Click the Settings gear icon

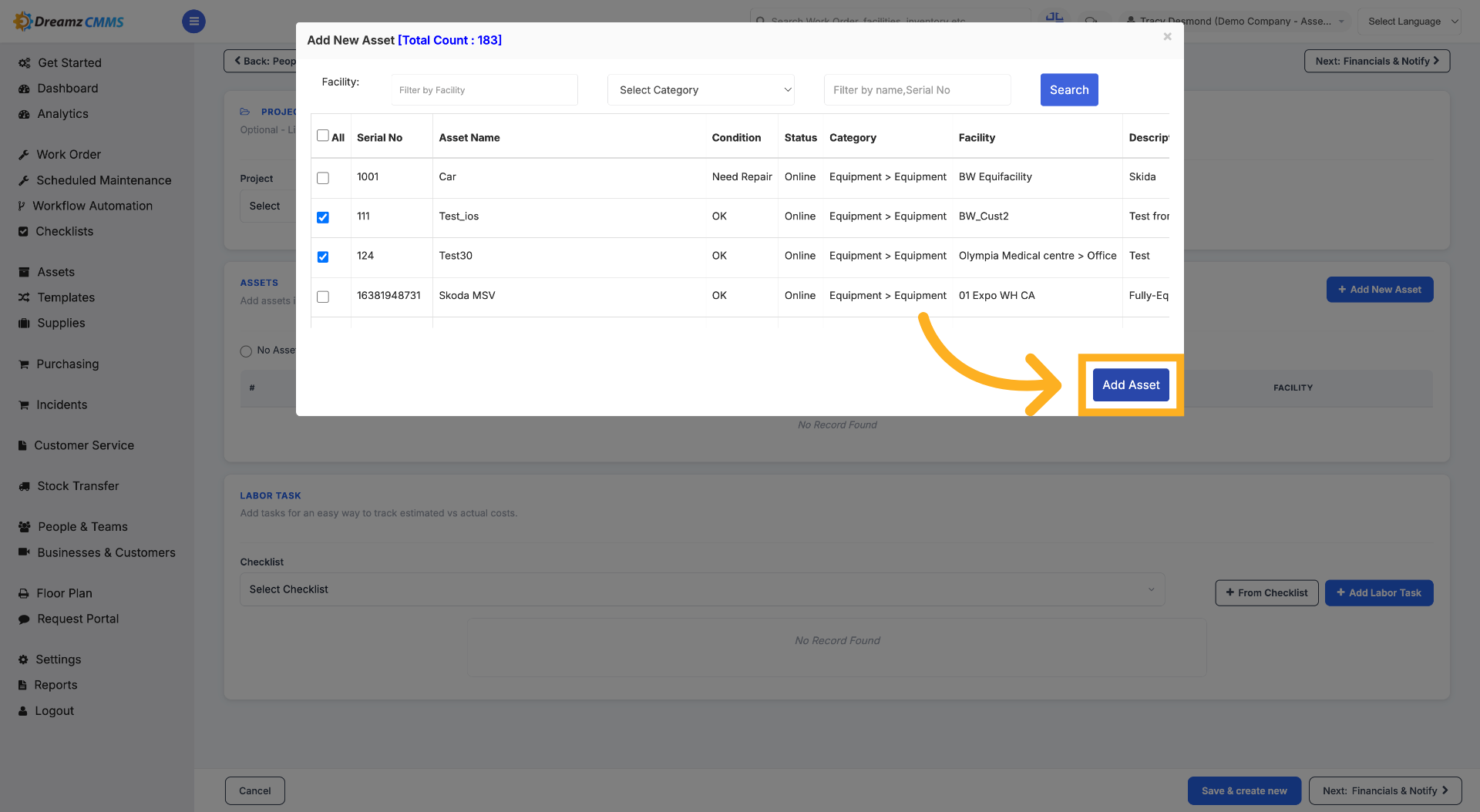[x=23, y=659]
